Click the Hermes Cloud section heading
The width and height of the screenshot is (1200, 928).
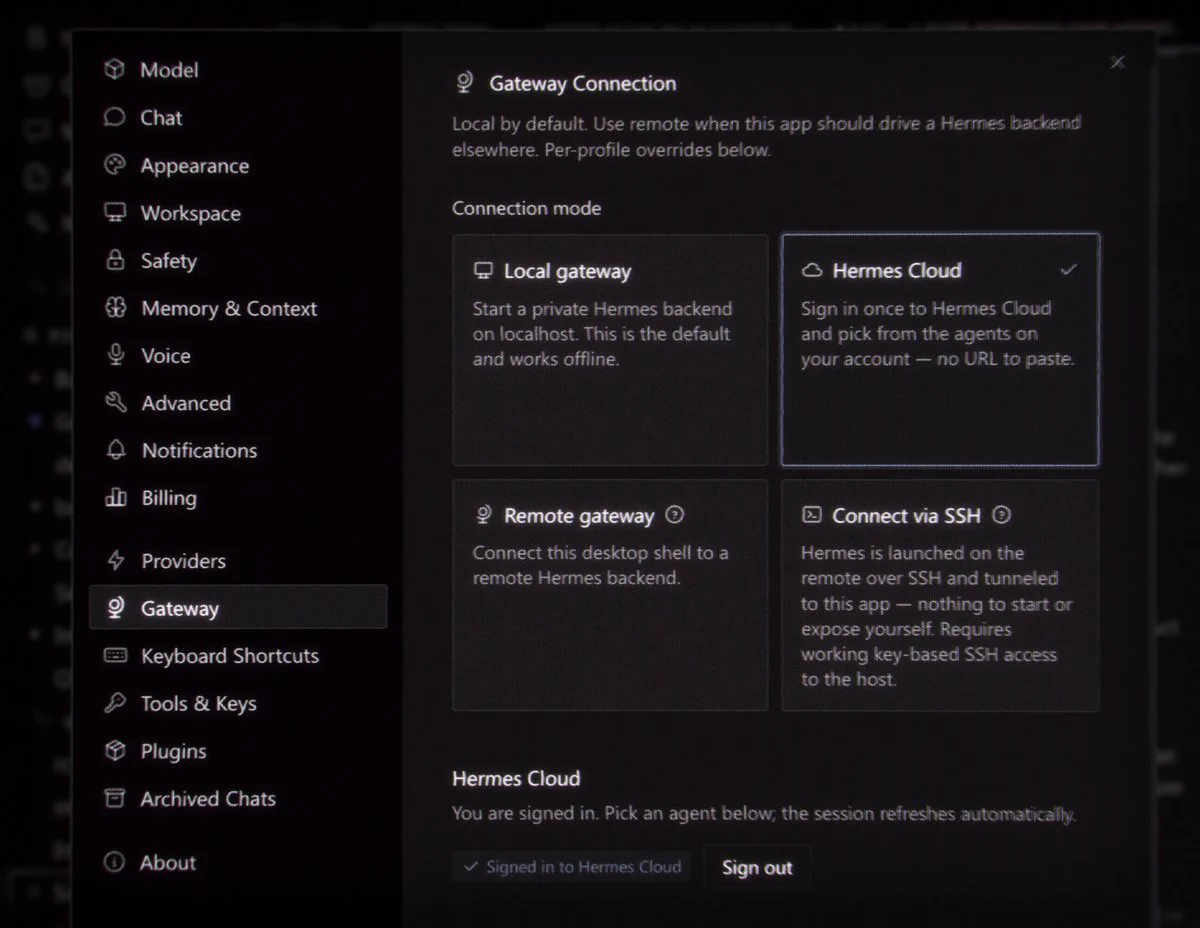tap(516, 778)
